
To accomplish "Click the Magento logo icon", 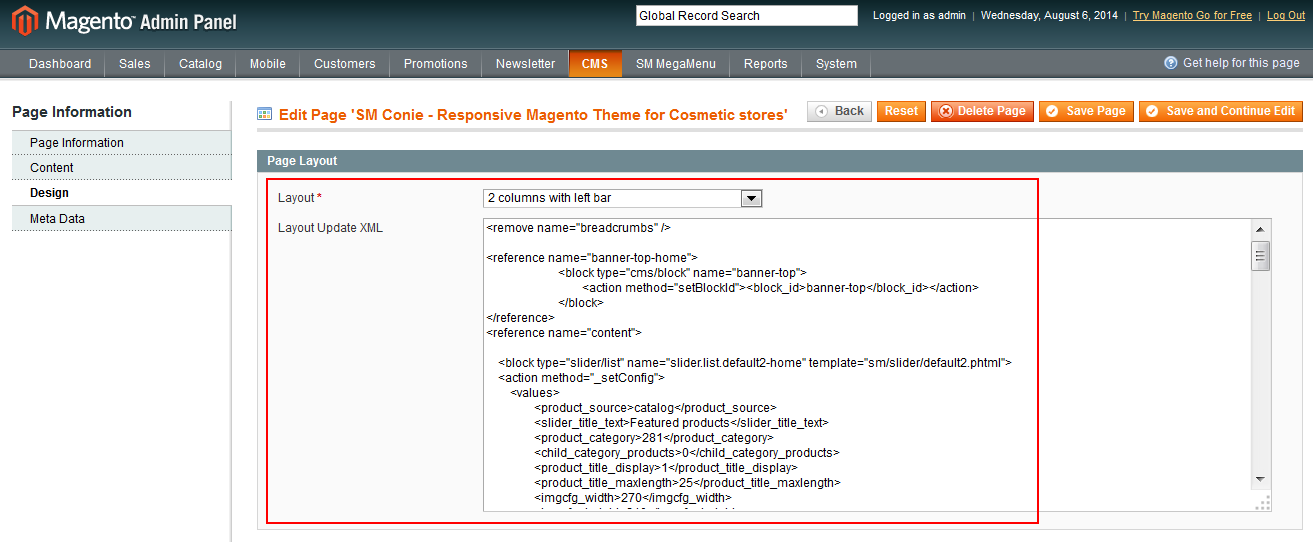I will (26, 21).
